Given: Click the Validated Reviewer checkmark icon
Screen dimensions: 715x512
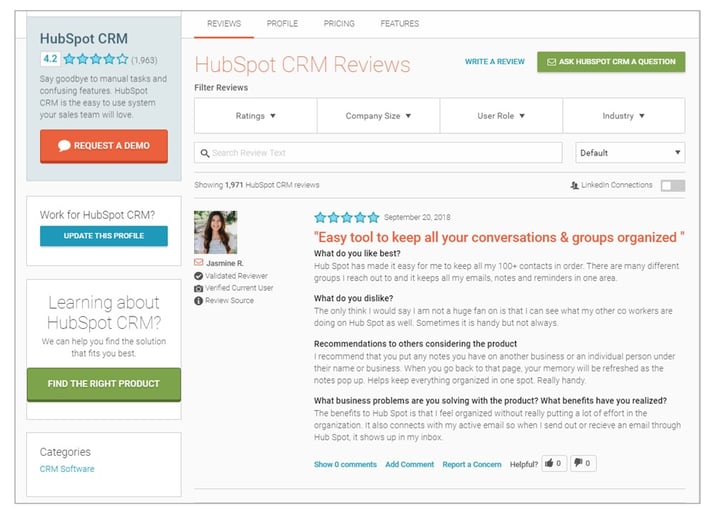Looking at the screenshot, I should tap(199, 276).
